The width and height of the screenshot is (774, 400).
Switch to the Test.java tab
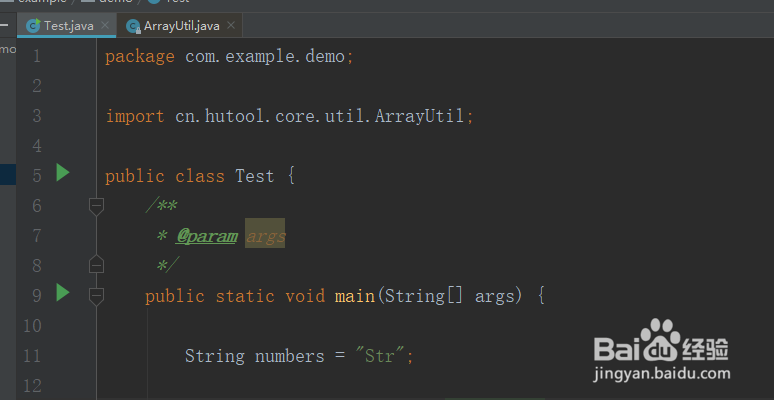[x=68, y=26]
